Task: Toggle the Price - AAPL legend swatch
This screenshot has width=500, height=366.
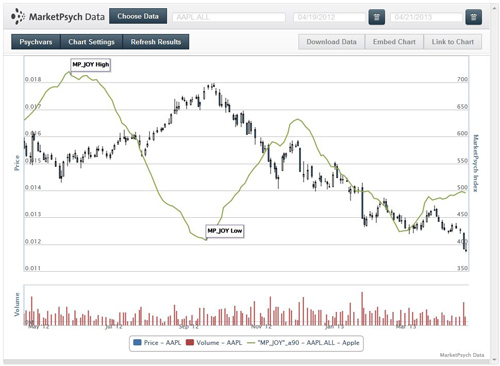Action: tap(137, 342)
